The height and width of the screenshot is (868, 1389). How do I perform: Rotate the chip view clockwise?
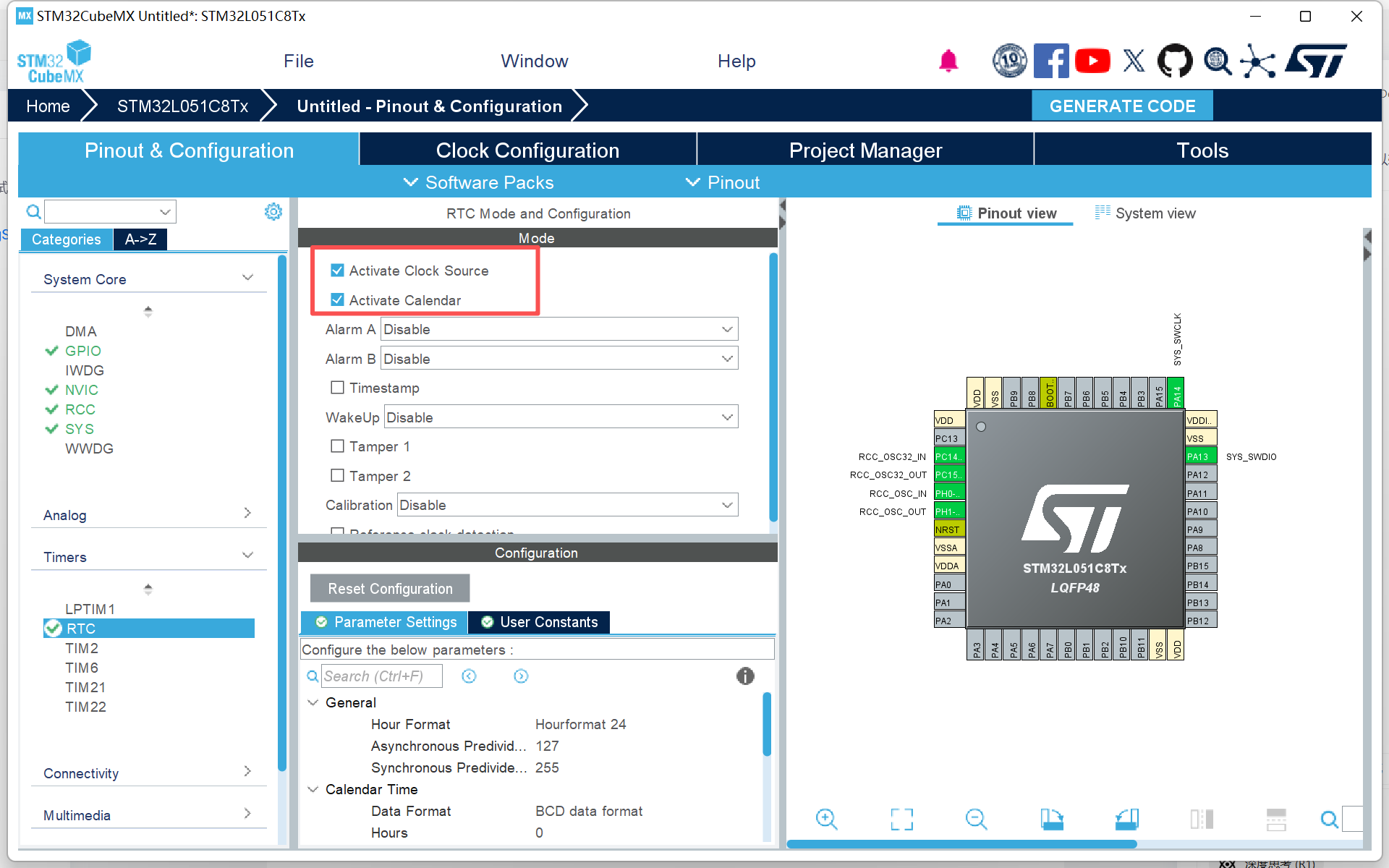(x=1052, y=819)
